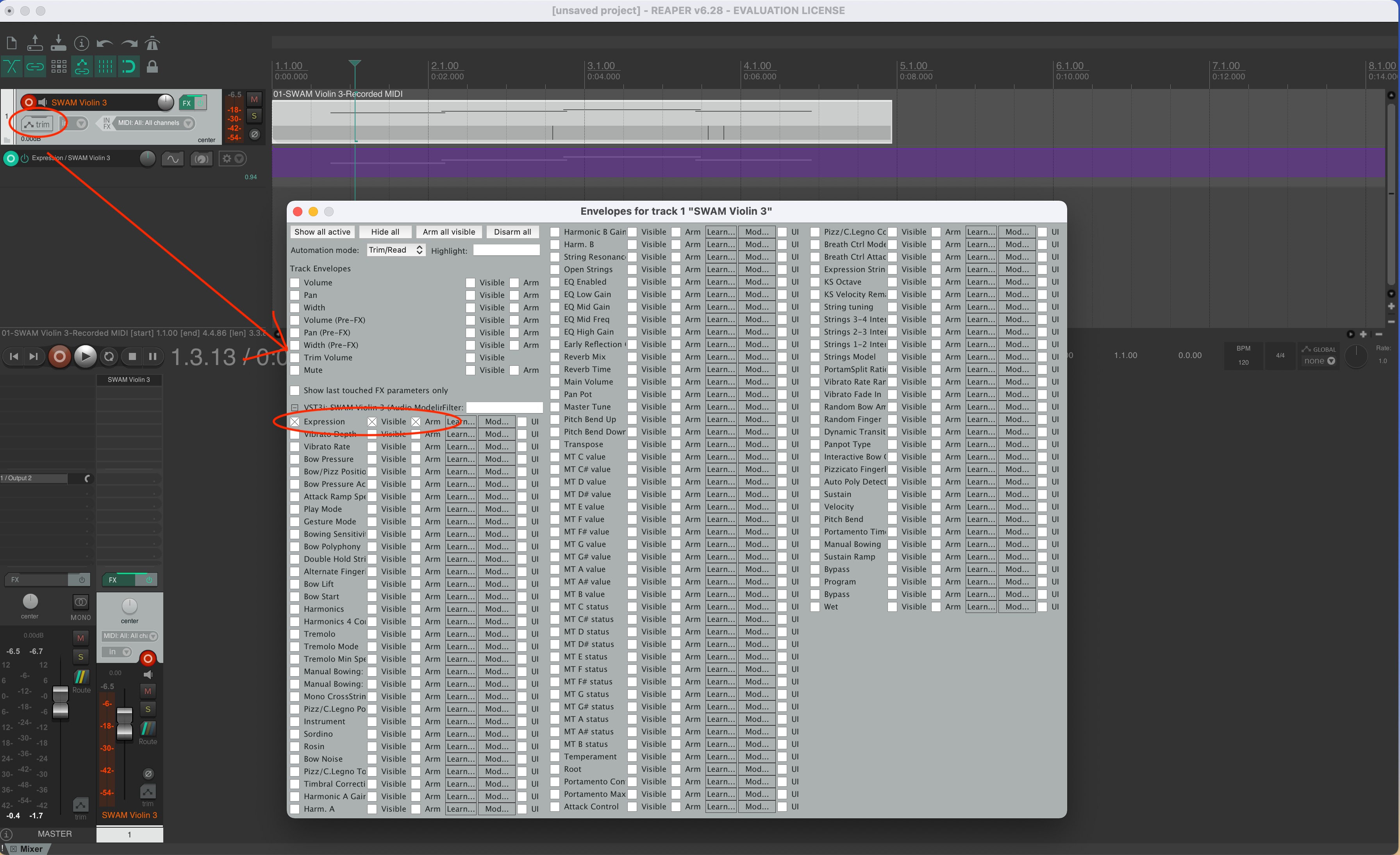Click Mod button for Tremolo
This screenshot has height=855, width=1400.
(x=497, y=634)
